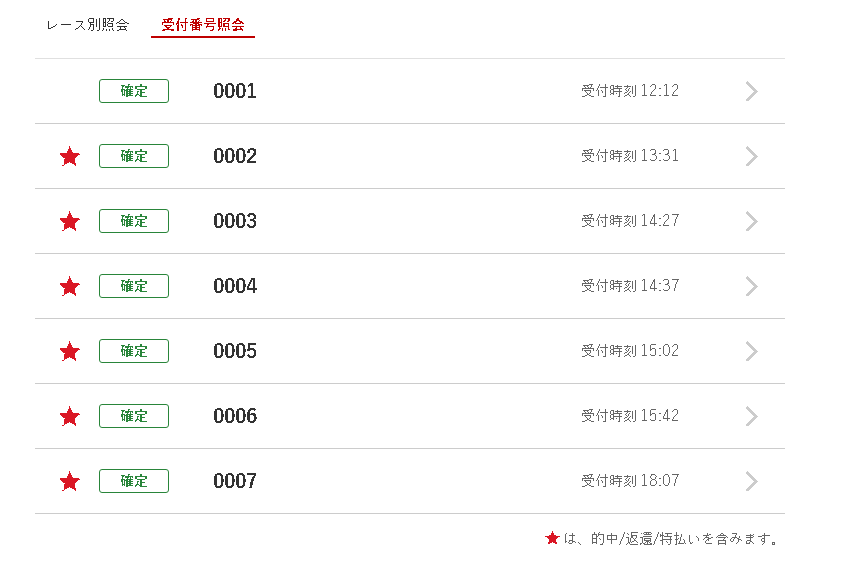The height and width of the screenshot is (575, 866).
Task: Open receipt 0003 details via right chevron
Action: [752, 222]
